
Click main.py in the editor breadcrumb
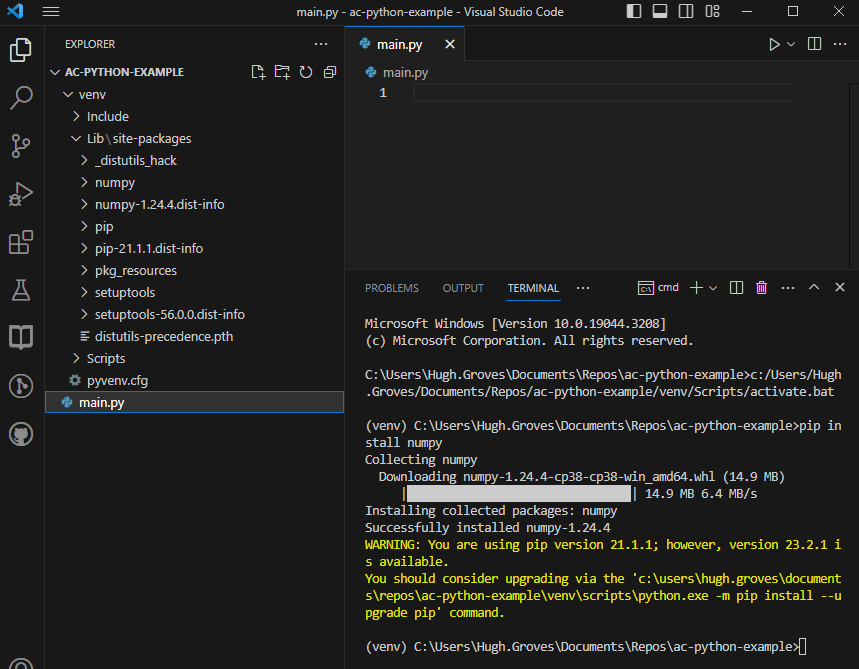click(405, 72)
